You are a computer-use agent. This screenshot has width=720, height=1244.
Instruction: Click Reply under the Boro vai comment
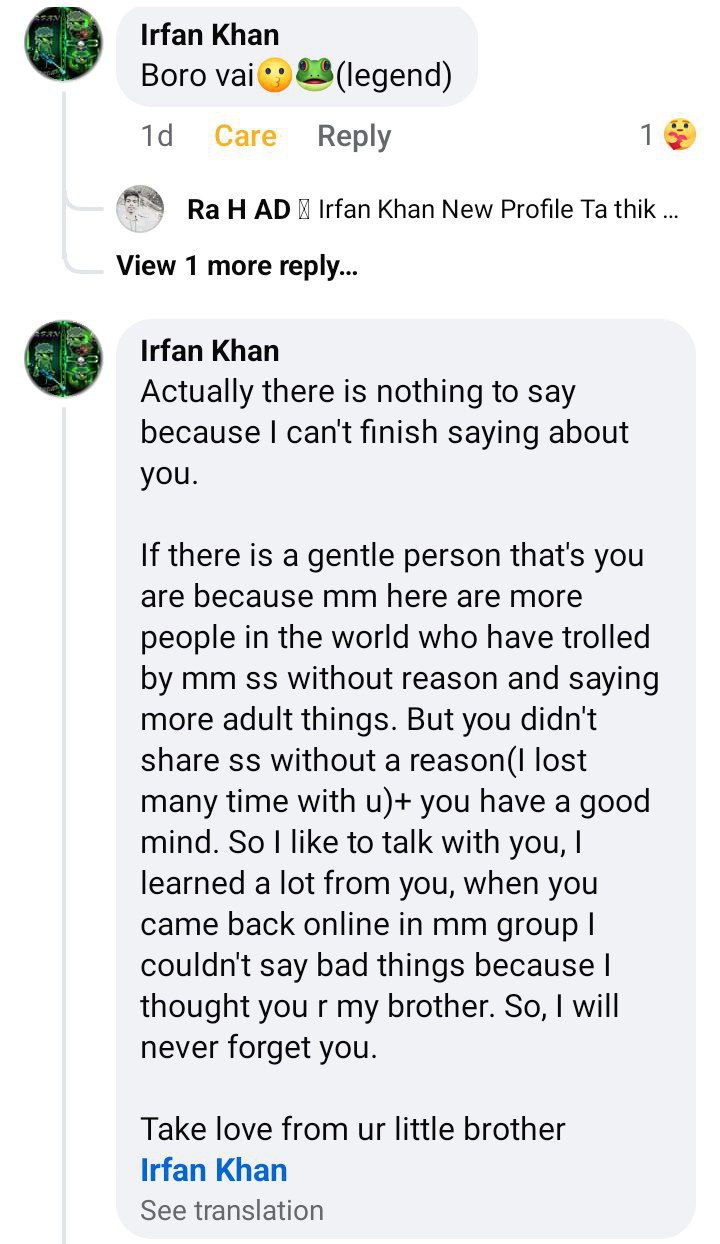point(354,136)
